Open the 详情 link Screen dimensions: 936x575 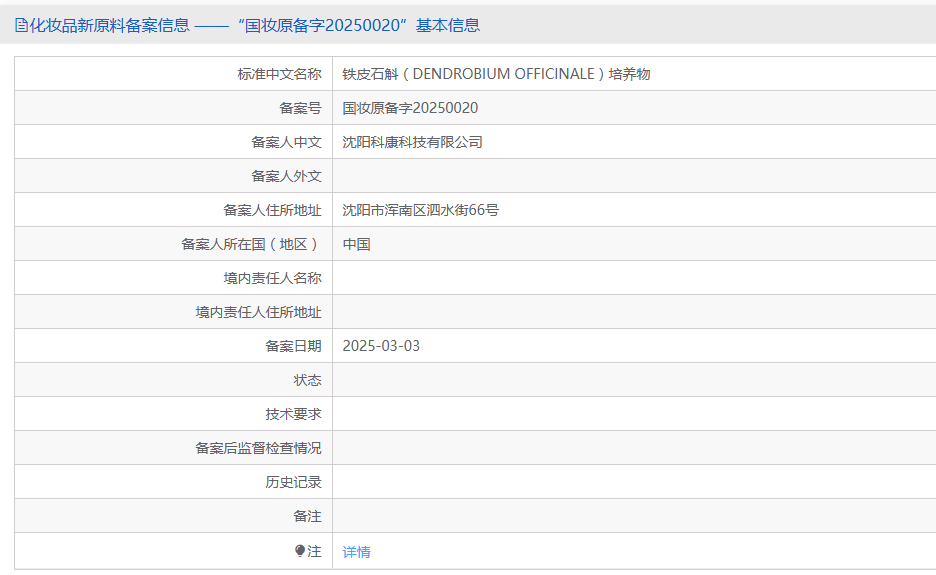(356, 552)
